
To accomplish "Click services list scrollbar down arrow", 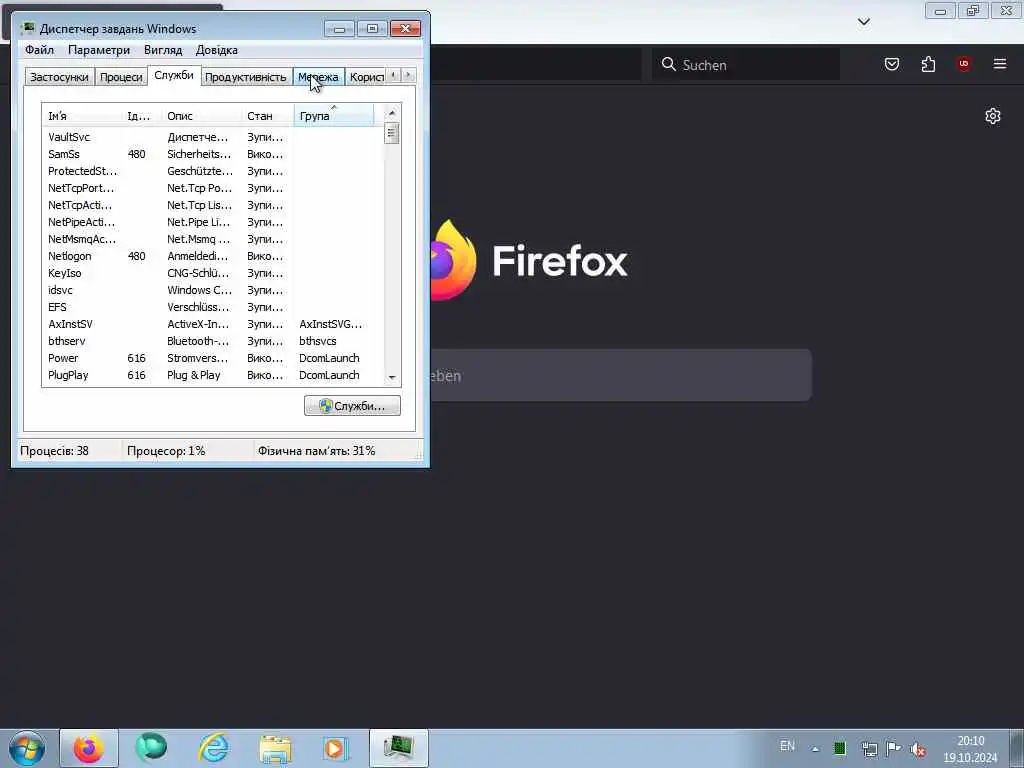I will coord(392,377).
